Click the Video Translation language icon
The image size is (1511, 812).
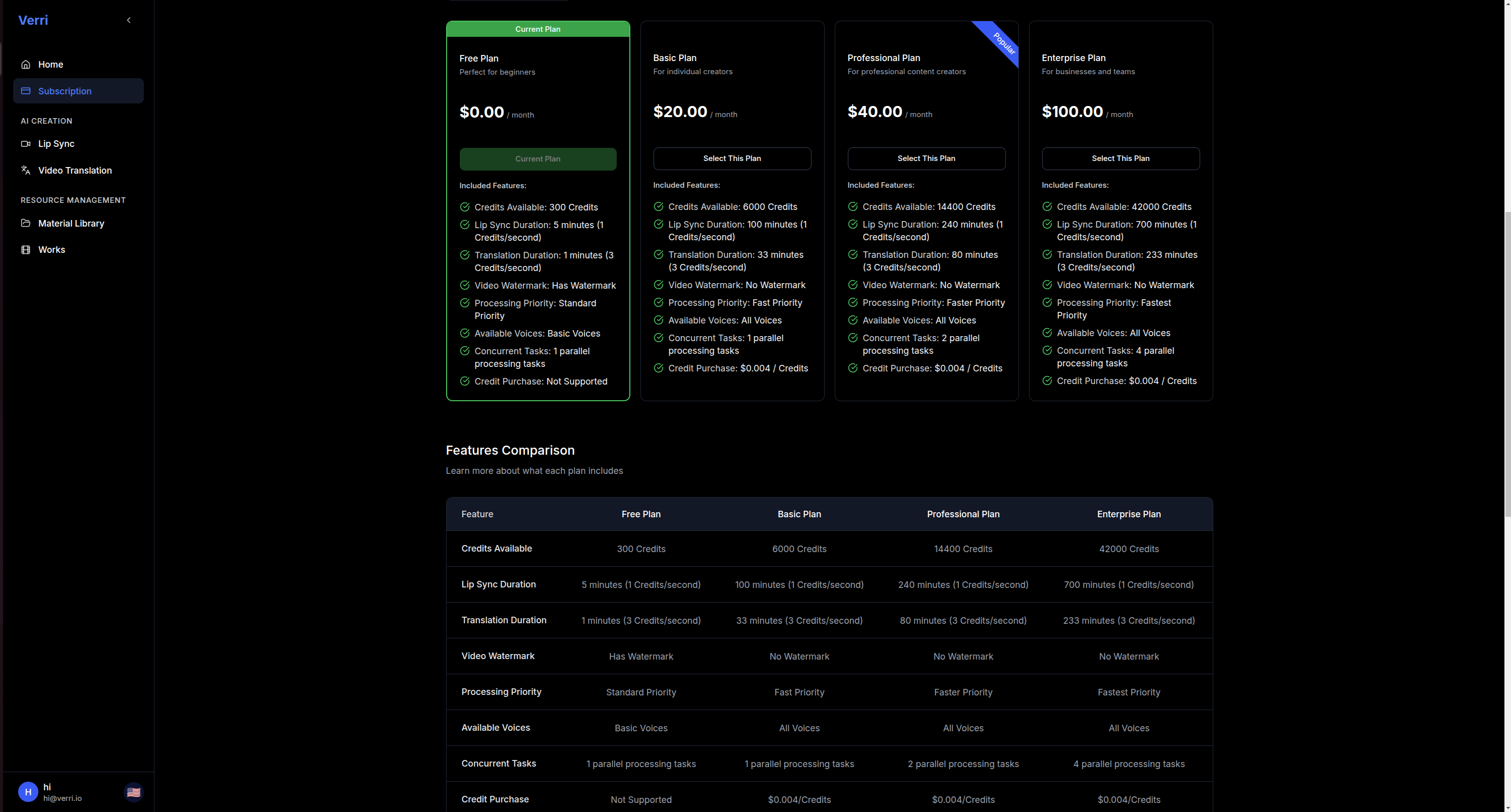(x=25, y=170)
